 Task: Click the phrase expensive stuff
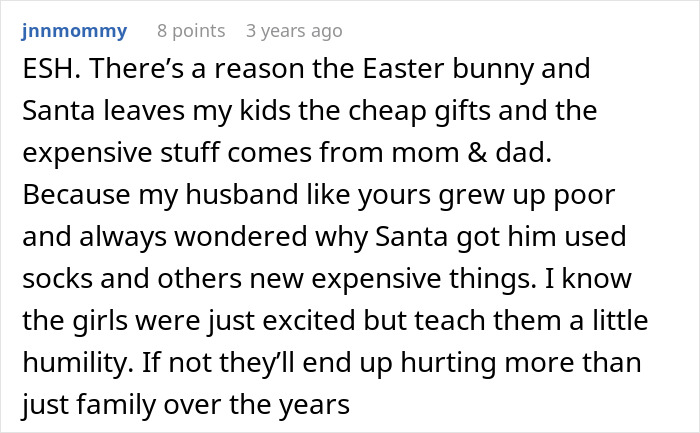click(121, 153)
